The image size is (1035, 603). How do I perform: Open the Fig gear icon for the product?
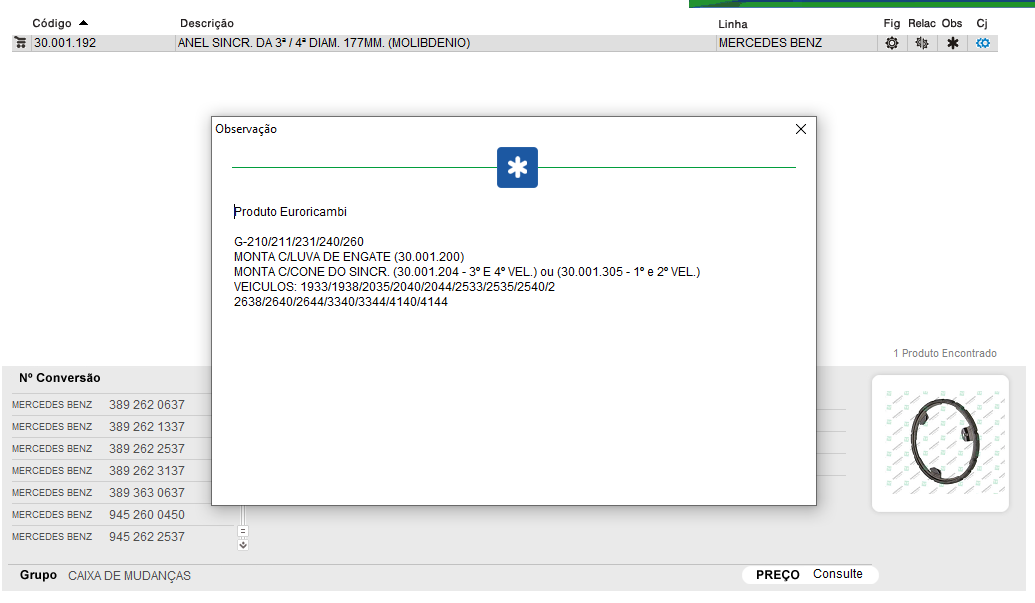click(892, 43)
